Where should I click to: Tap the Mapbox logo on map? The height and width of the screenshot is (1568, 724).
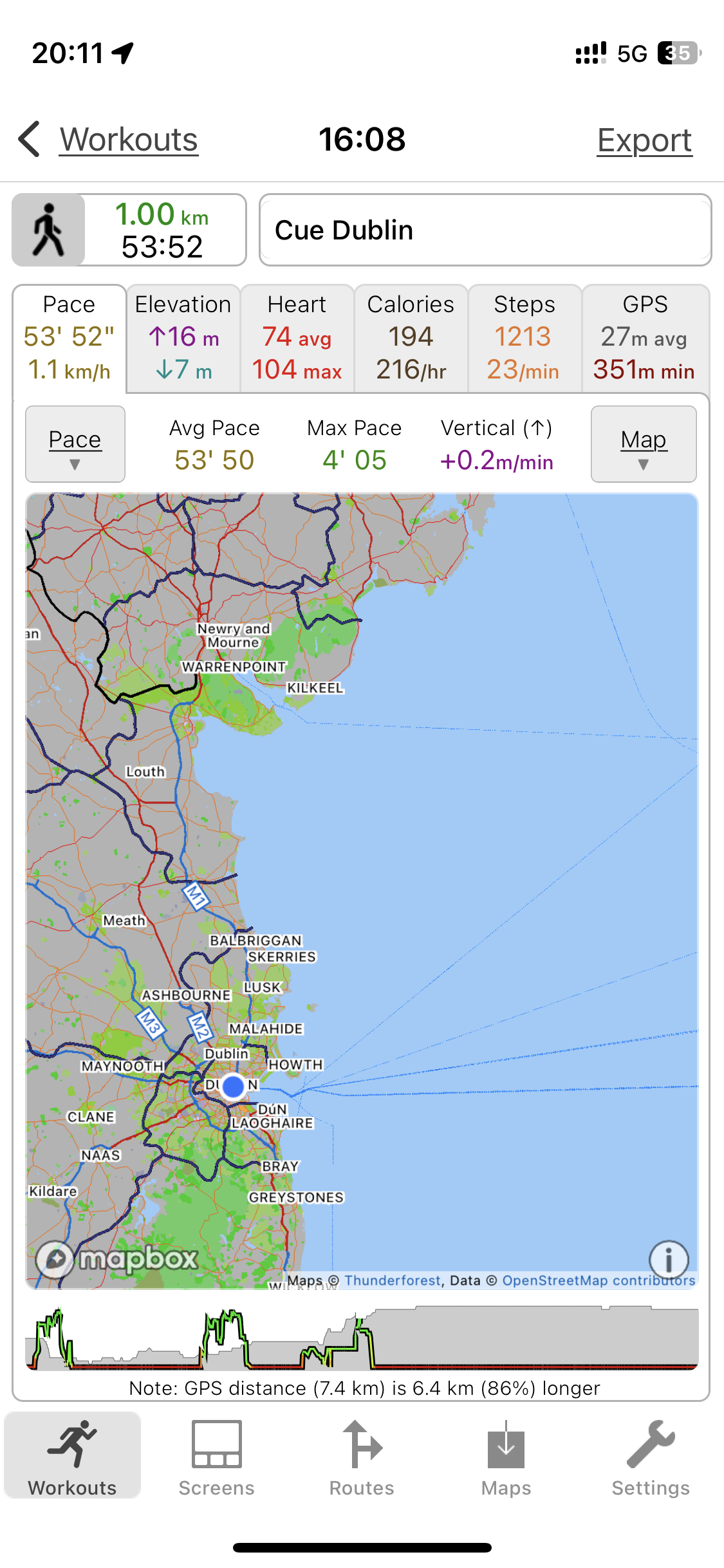[117, 1258]
